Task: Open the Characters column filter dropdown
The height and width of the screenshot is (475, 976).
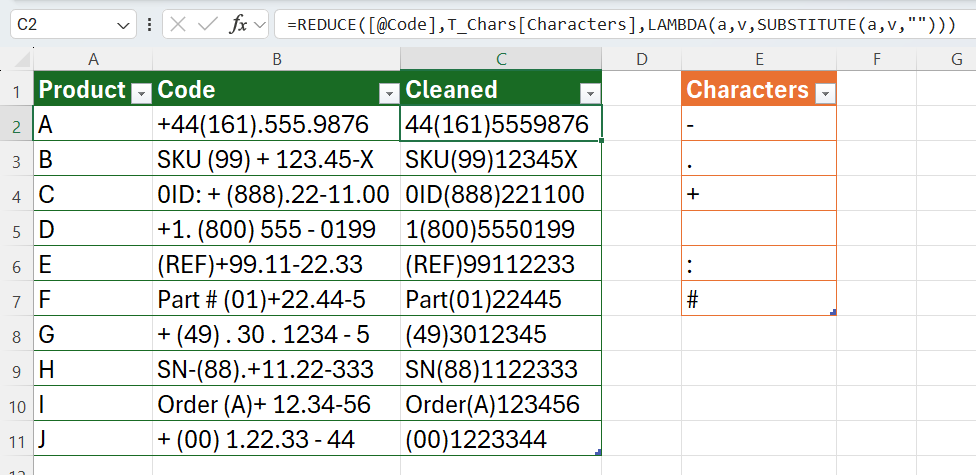Action: [825, 93]
